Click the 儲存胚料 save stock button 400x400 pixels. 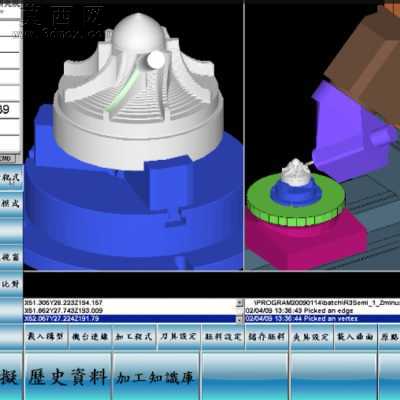tap(267, 337)
